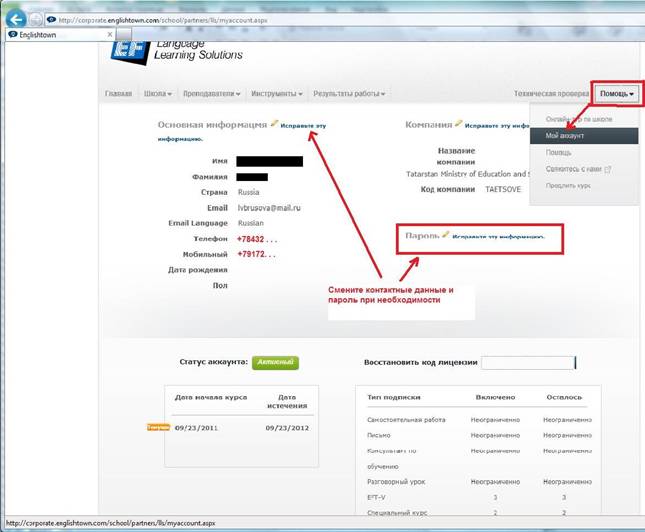This screenshot has height=532, width=645.
Task: Click the Страна value Russia
Action: point(248,192)
